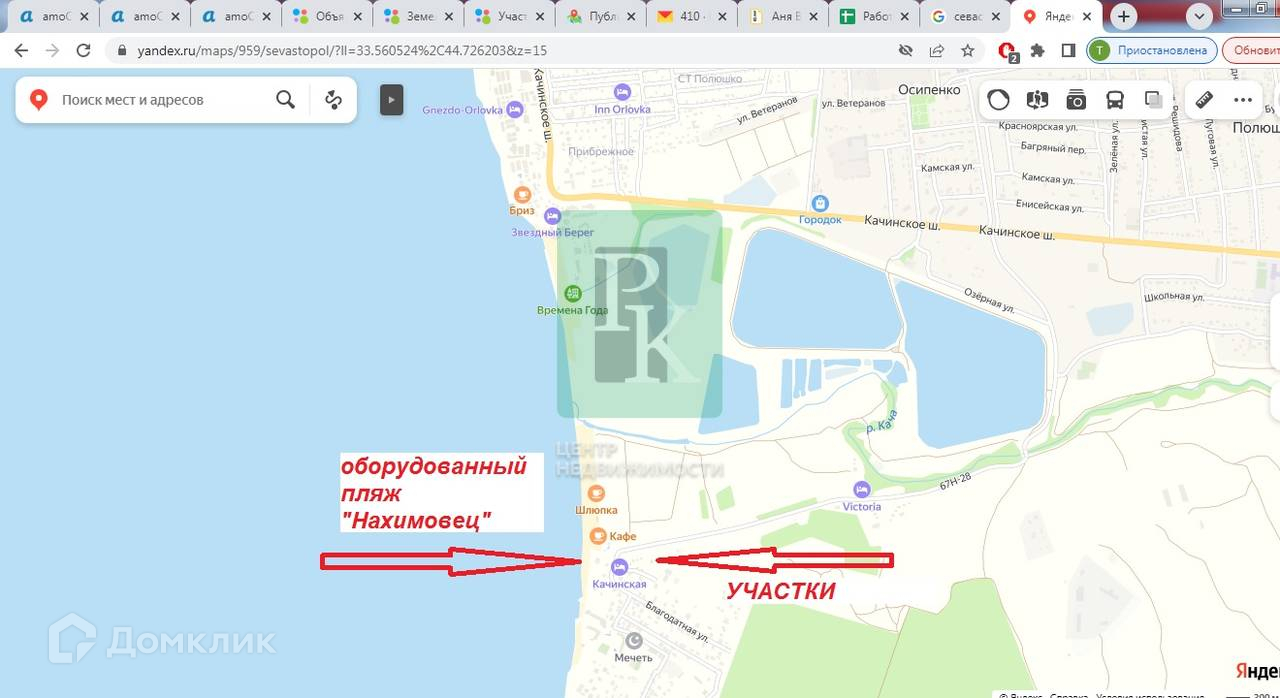
Task: Collapse the search panel arrow button
Action: coord(391,99)
